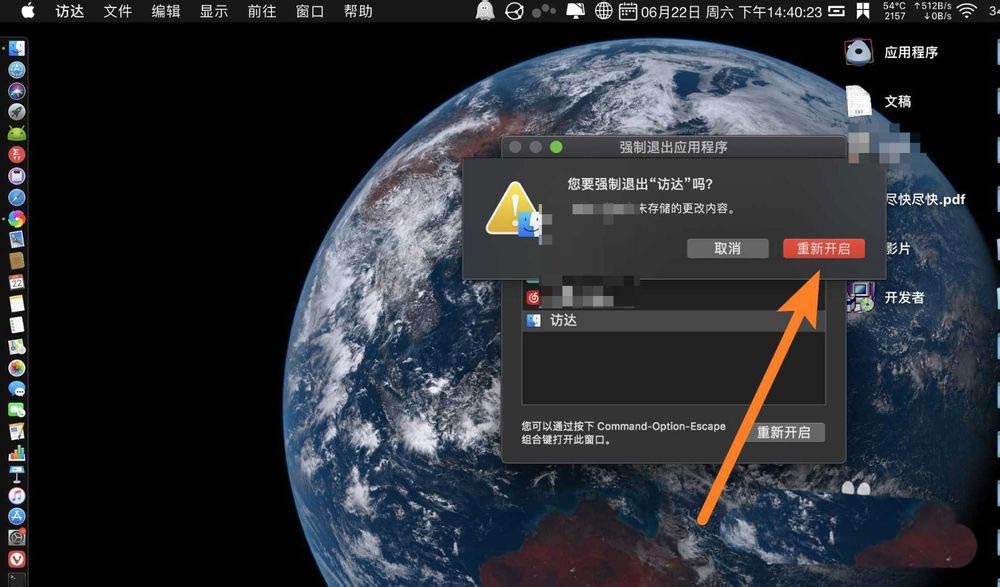Open Pages app in the dock

pyautogui.click(x=17, y=431)
